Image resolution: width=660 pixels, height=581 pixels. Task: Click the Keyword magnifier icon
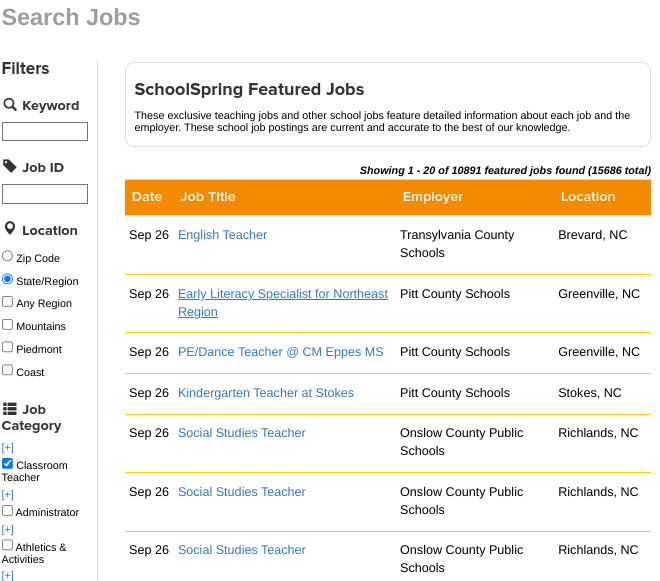point(10,105)
